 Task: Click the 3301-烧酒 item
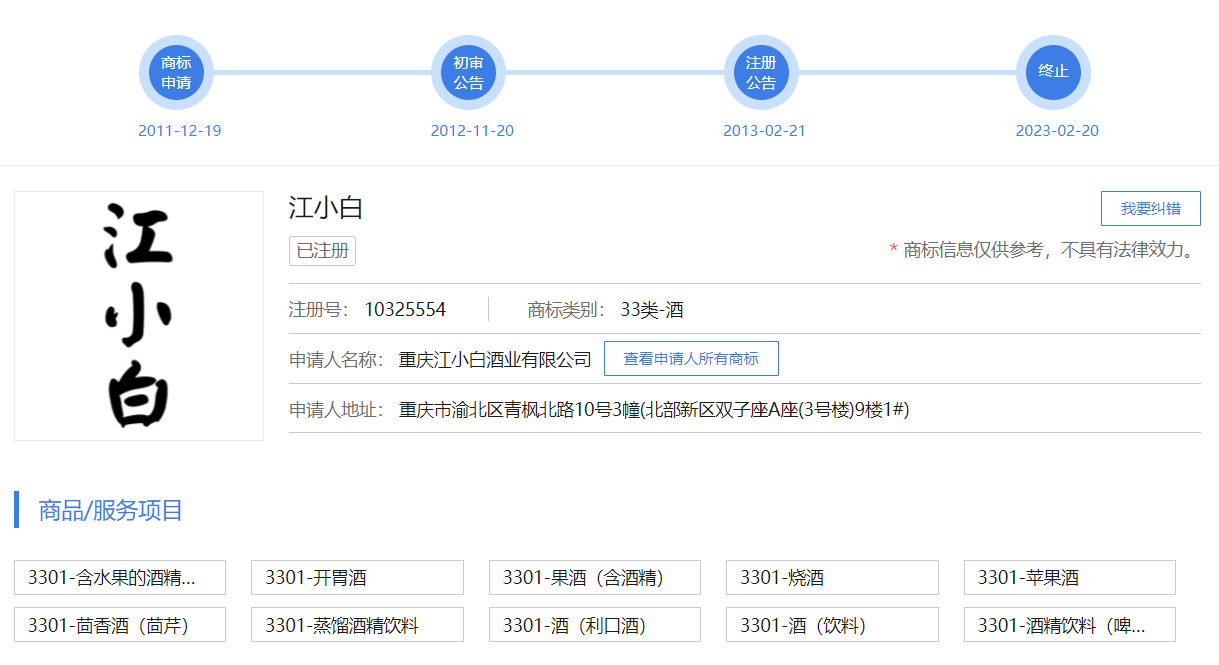pos(832,578)
